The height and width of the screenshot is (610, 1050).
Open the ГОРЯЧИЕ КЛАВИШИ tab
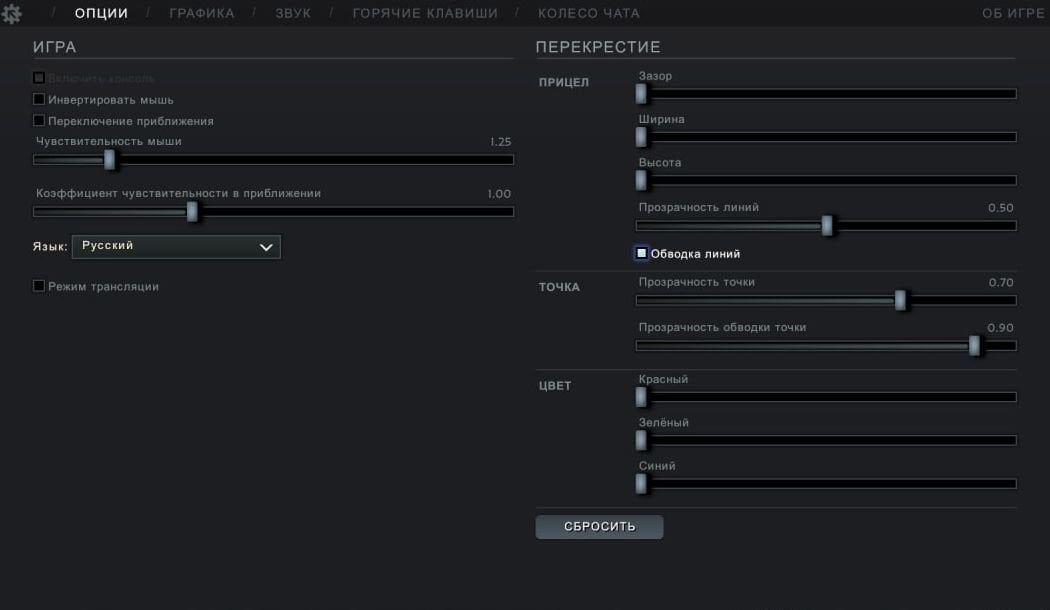[425, 13]
